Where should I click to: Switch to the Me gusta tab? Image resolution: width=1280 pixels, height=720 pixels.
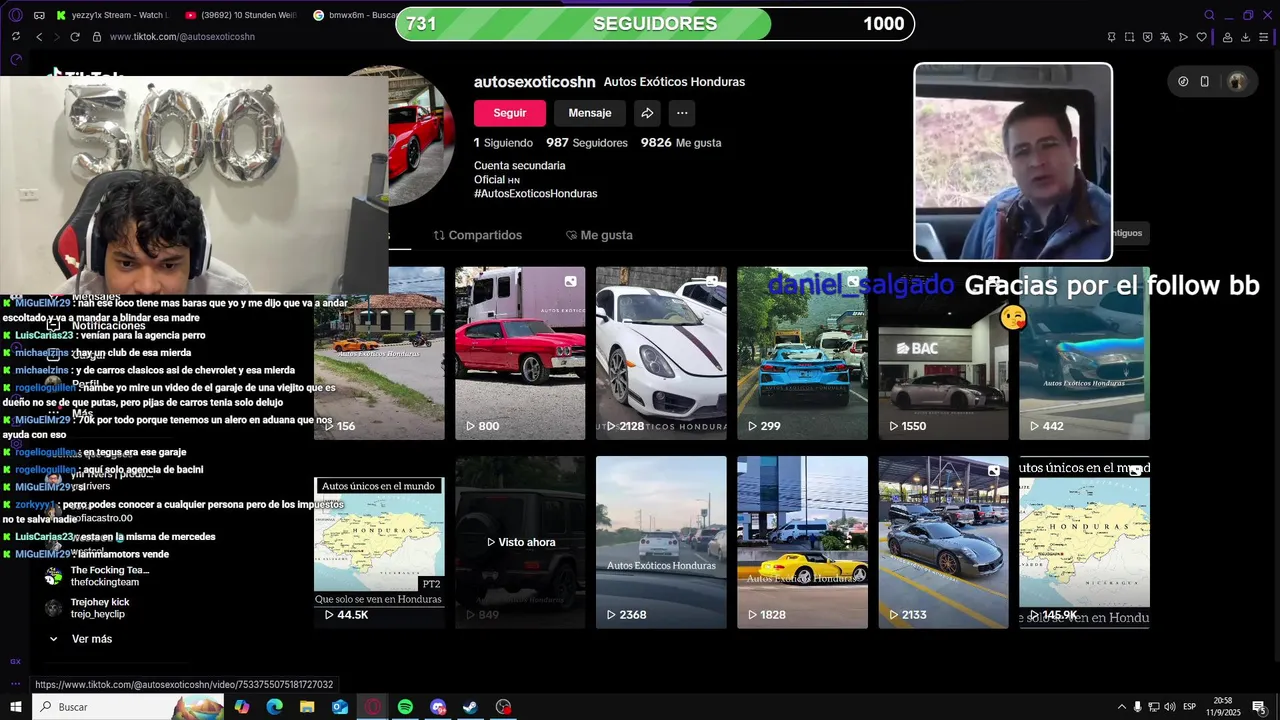coord(599,235)
